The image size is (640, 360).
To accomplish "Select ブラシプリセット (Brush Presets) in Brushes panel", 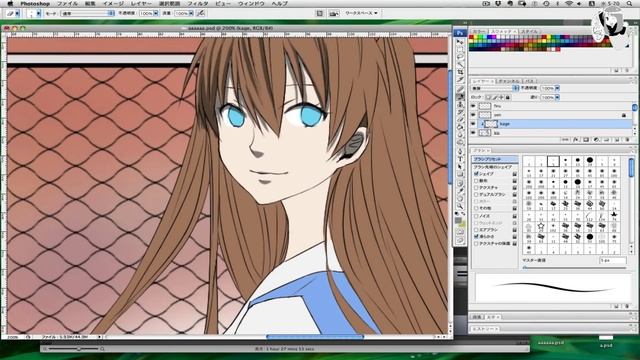I will [x=495, y=159].
